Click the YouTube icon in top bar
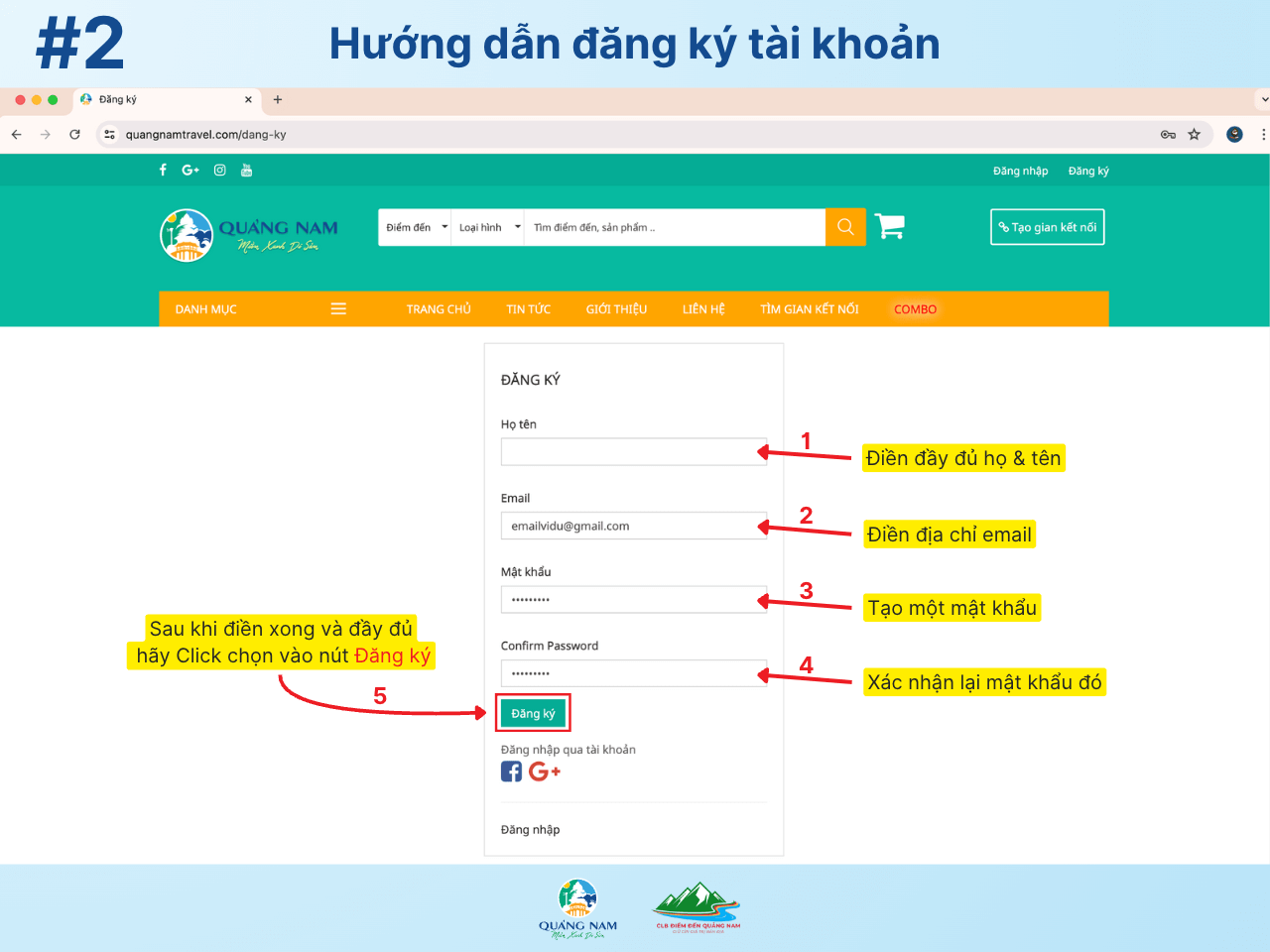The height and width of the screenshot is (952, 1270). pyautogui.click(x=246, y=170)
